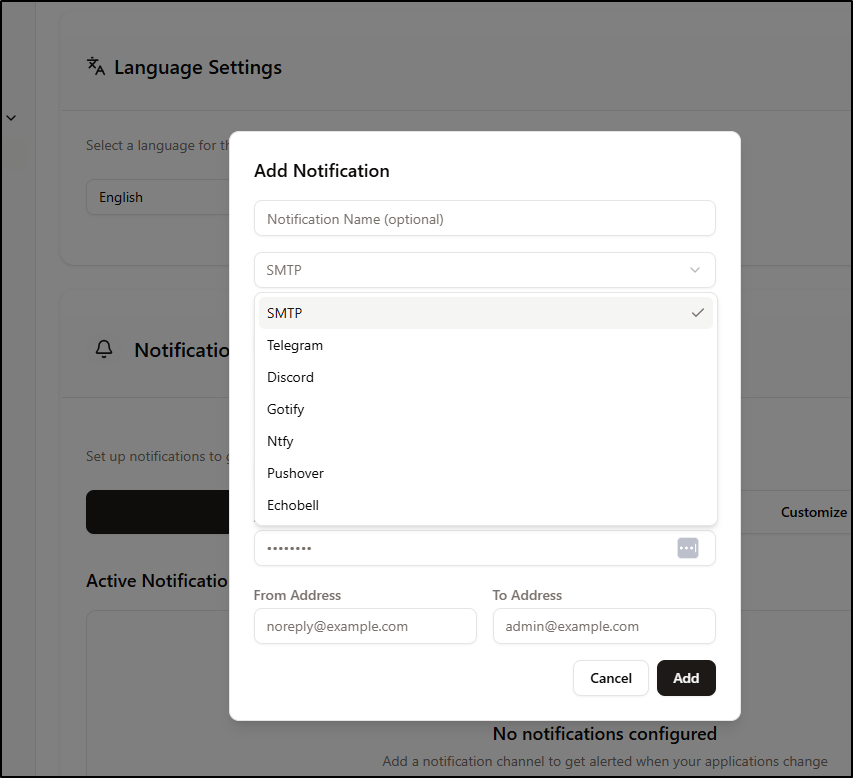Click the checkmark next to SMTP
This screenshot has width=853, height=778.
point(697,313)
